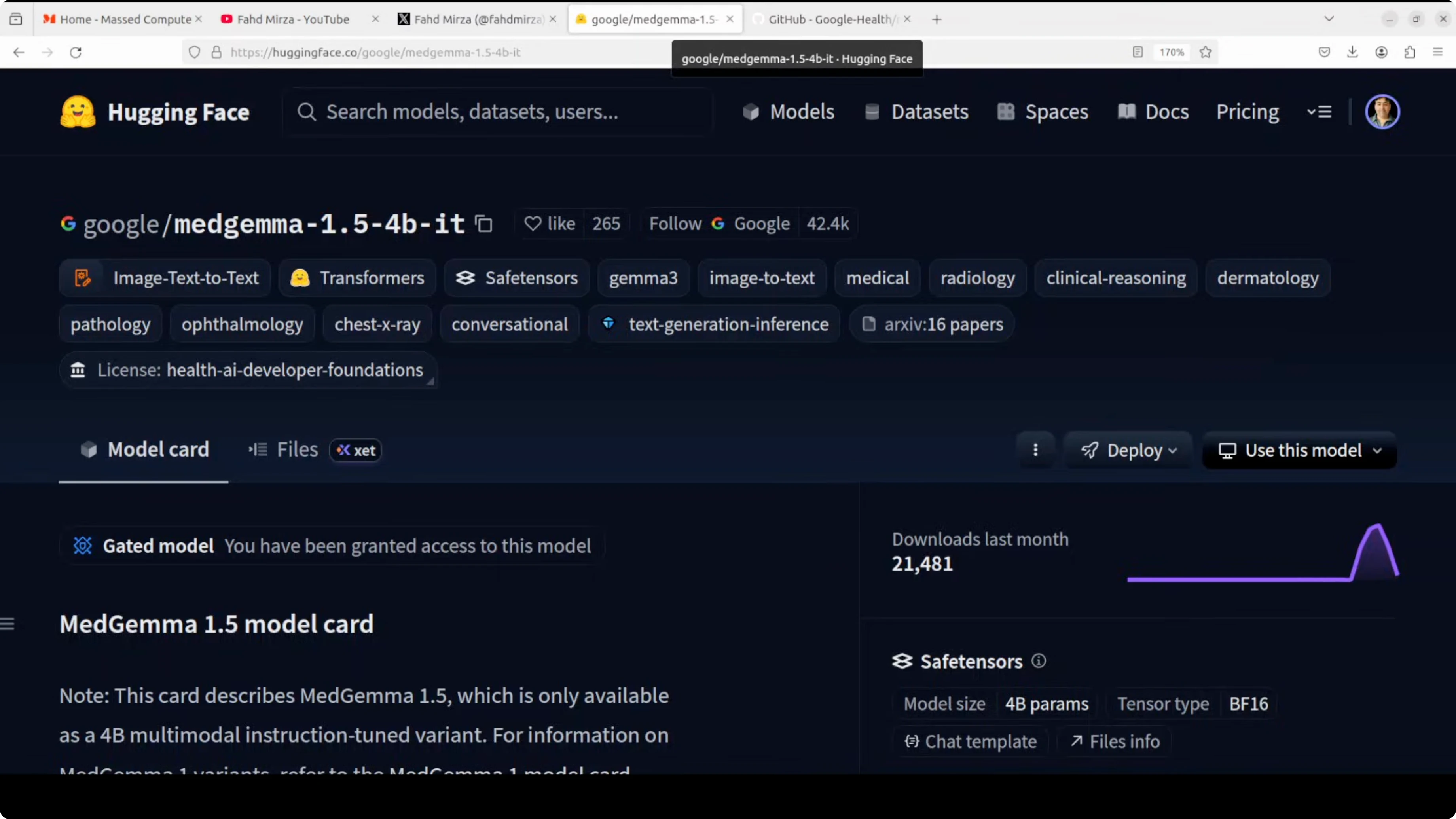This screenshot has height=819, width=1456.
Task: Bookmark page with star icon
Action: point(1205,52)
